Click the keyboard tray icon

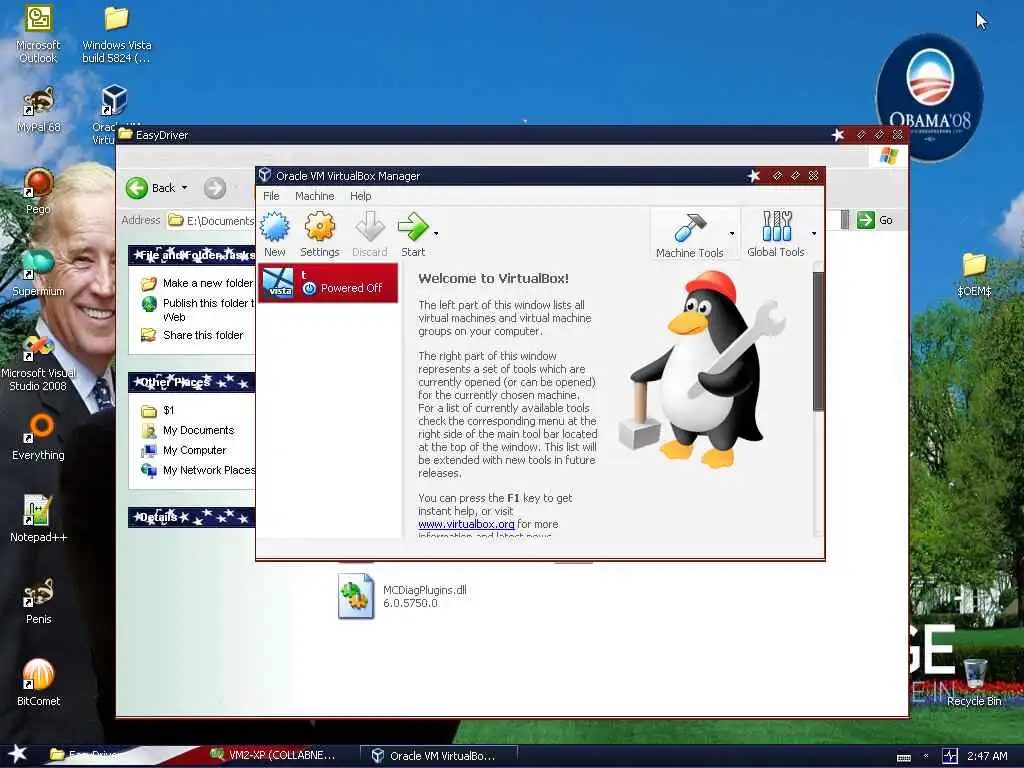click(904, 757)
